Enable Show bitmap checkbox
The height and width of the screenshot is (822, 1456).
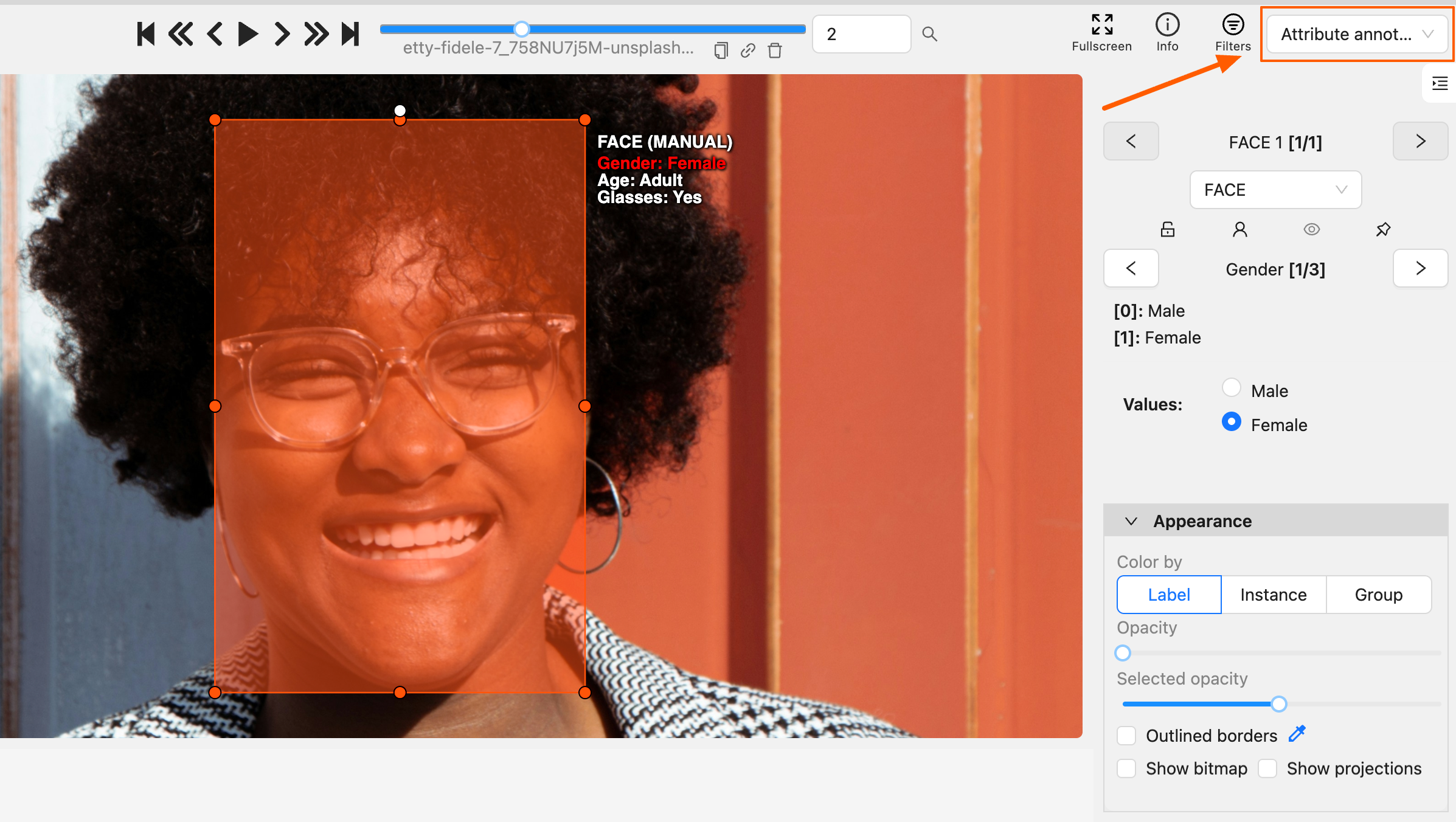(x=1126, y=768)
